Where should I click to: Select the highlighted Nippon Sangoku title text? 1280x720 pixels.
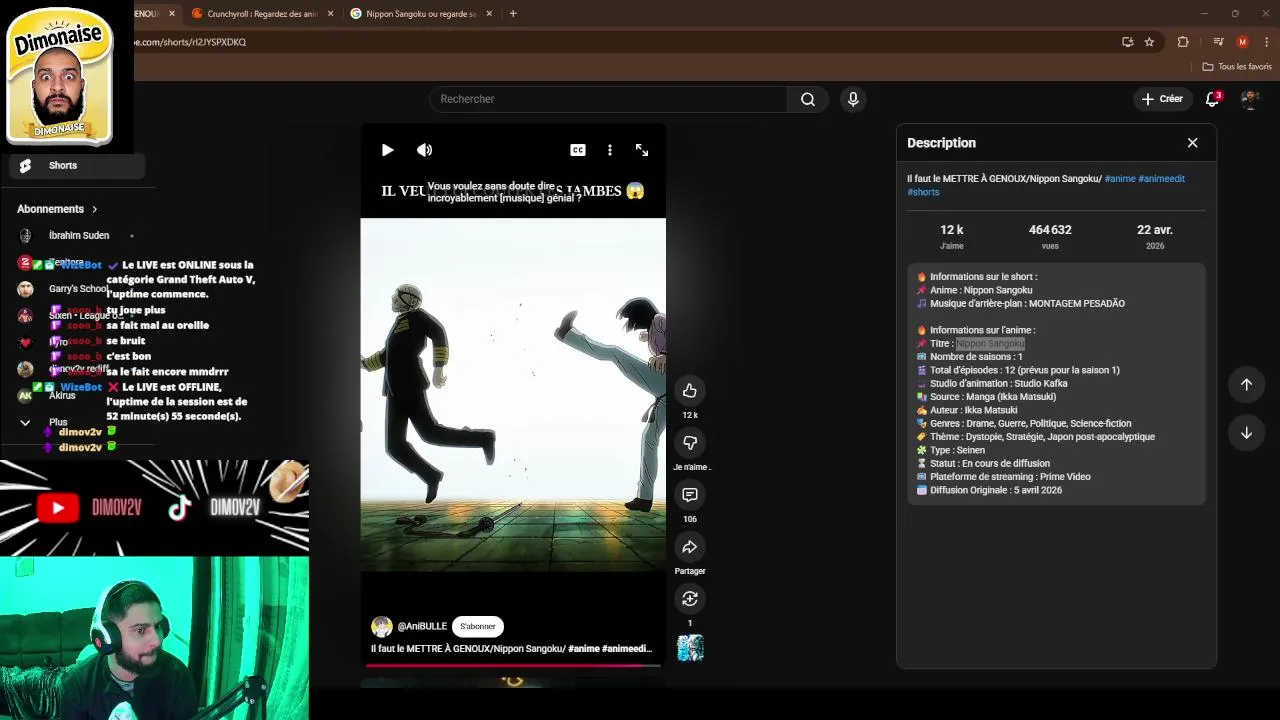990,343
